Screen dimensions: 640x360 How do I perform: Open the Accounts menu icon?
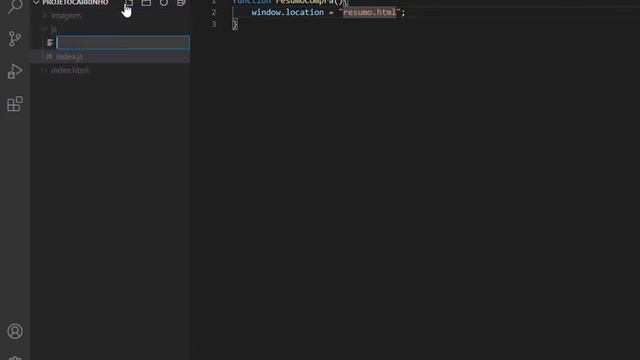15,331
